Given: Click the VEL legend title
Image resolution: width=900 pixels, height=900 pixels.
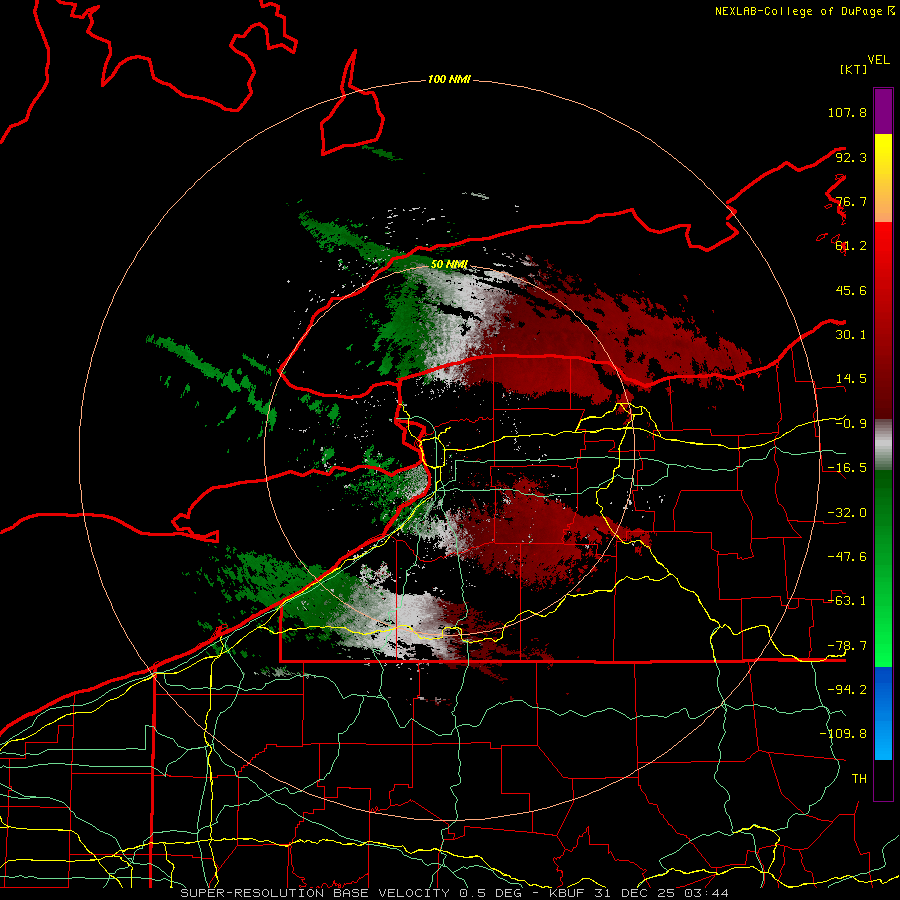Looking at the screenshot, I should 878,60.
